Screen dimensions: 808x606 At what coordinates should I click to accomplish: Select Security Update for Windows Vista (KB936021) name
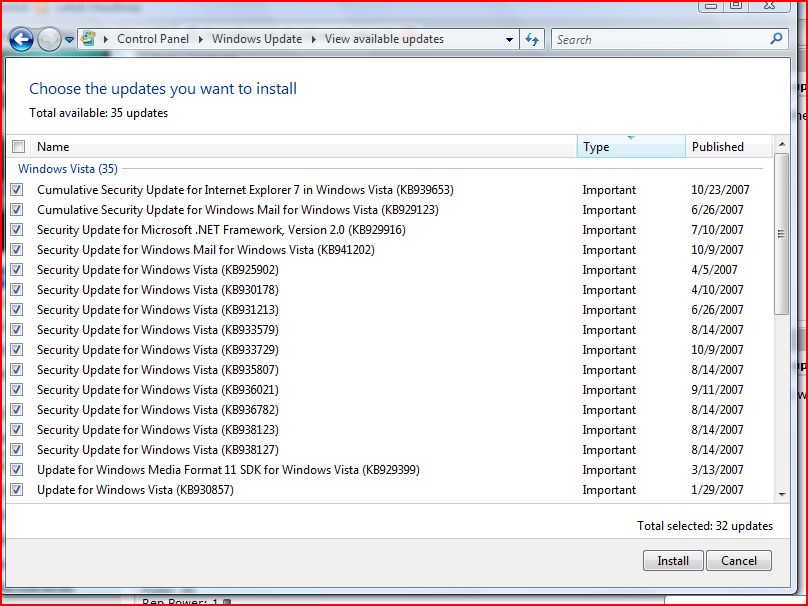(158, 390)
